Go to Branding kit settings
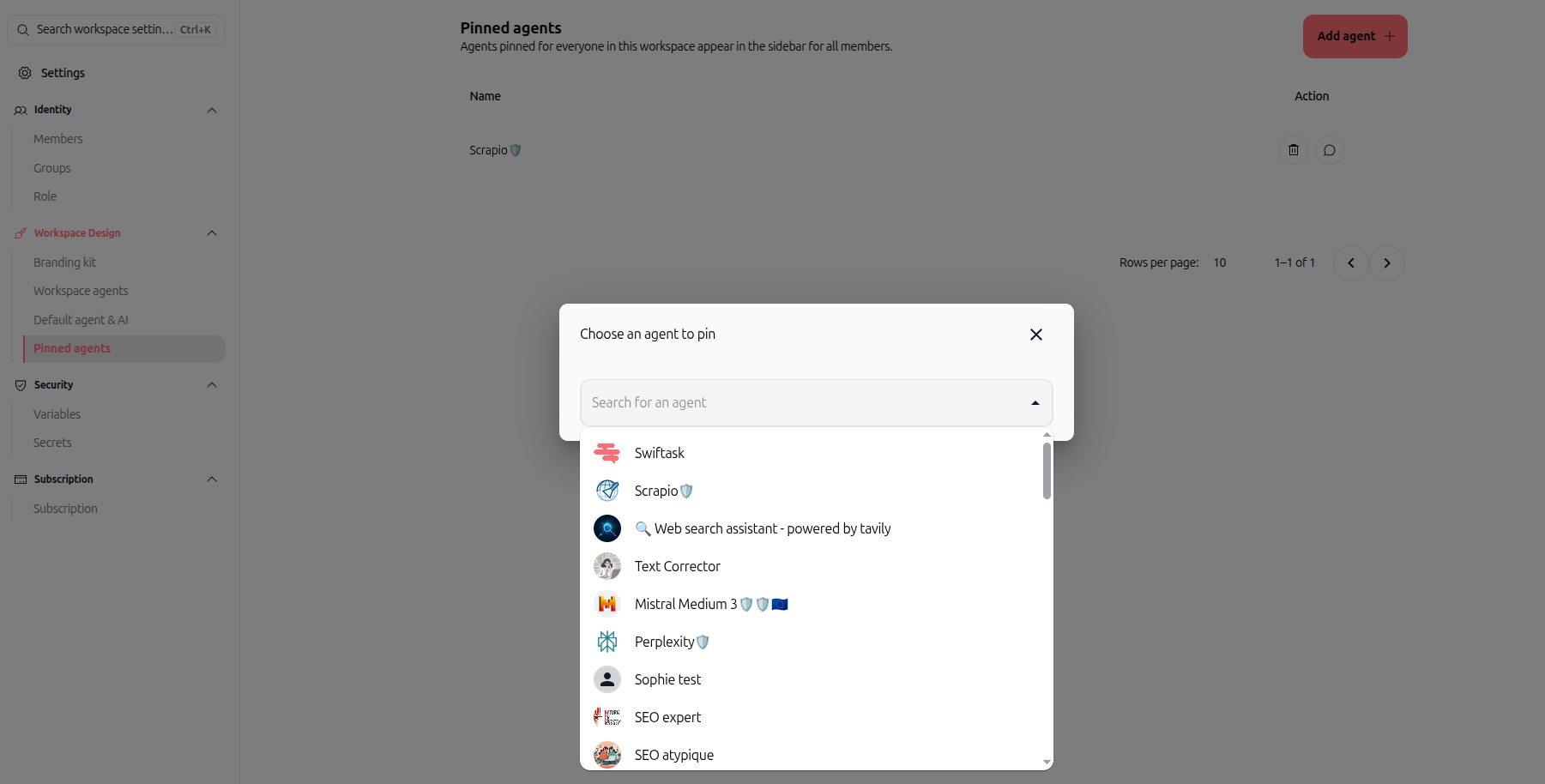Screen dimensions: 1545x784 [64, 262]
